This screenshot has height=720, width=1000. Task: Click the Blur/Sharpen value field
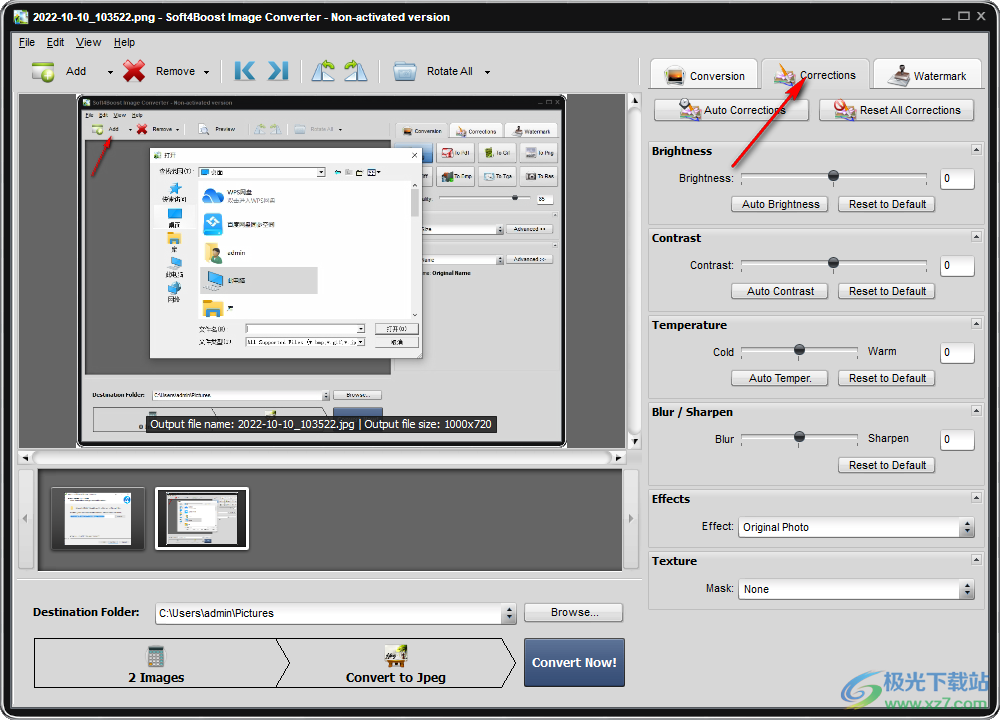point(957,439)
